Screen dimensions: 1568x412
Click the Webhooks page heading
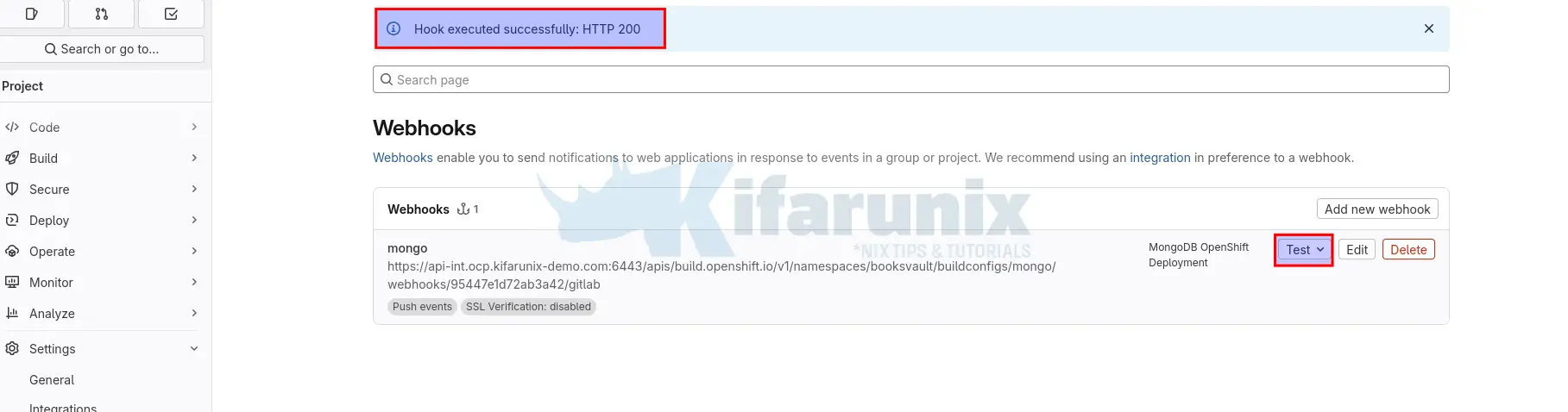(x=425, y=128)
